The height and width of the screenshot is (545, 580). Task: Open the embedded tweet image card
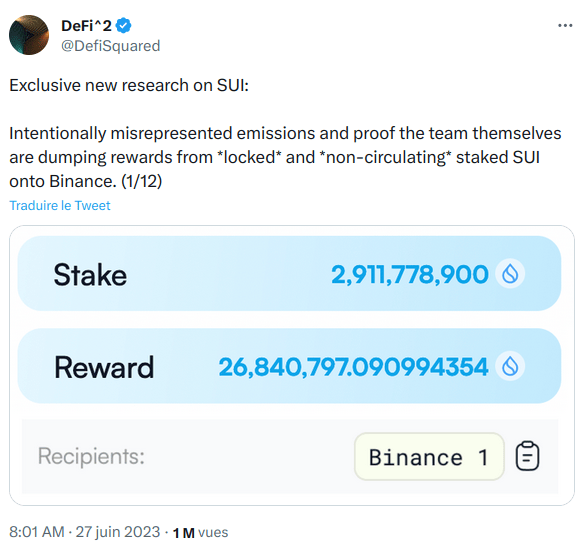click(291, 365)
